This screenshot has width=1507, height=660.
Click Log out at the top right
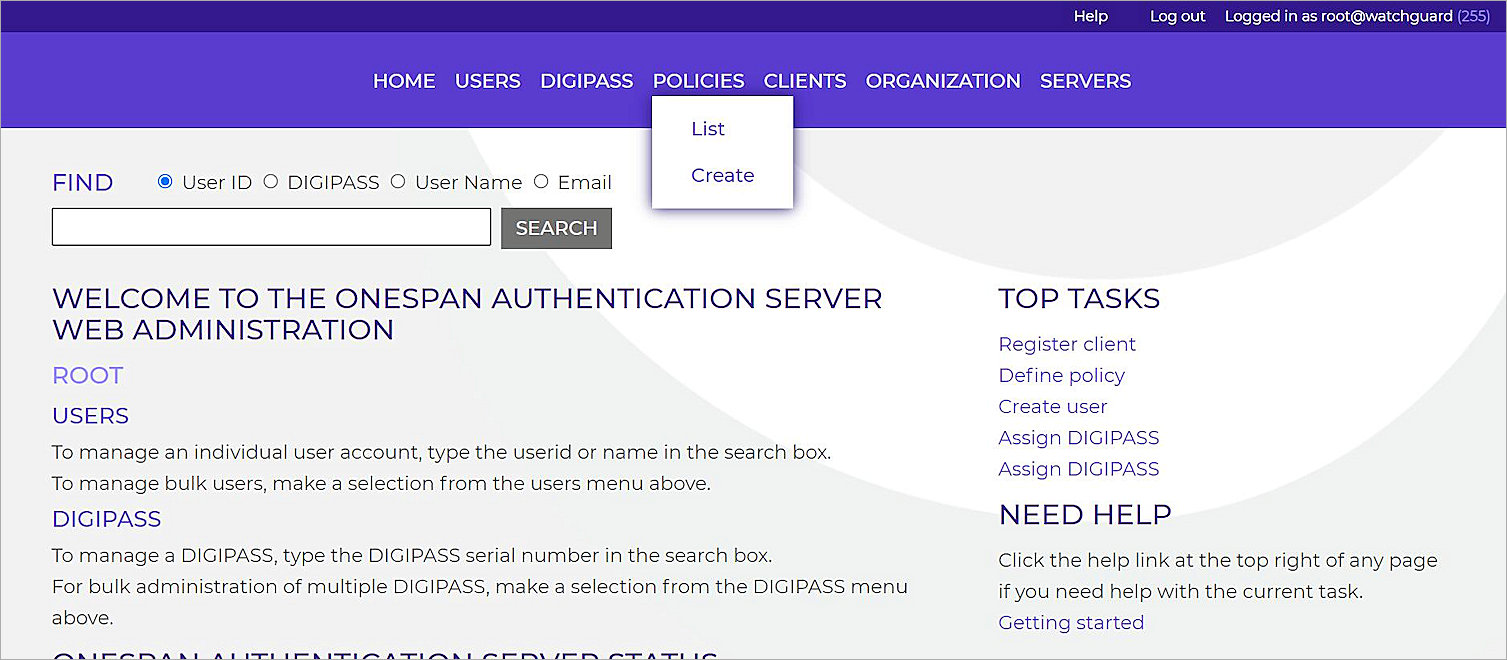(1176, 16)
